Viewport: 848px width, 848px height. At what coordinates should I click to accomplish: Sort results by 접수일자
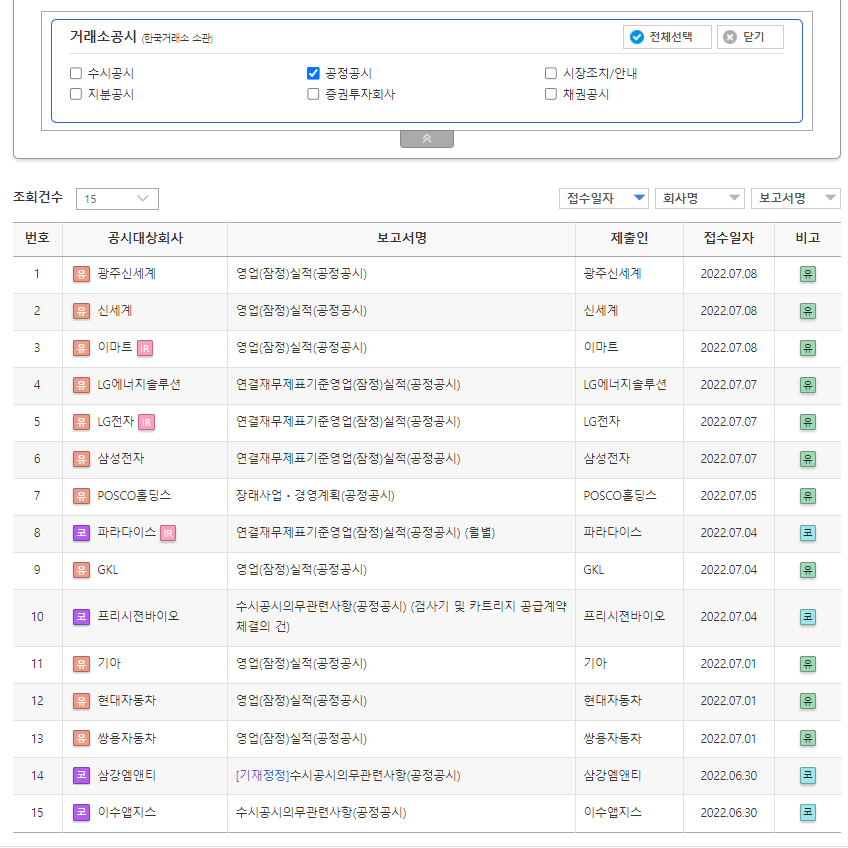605,198
